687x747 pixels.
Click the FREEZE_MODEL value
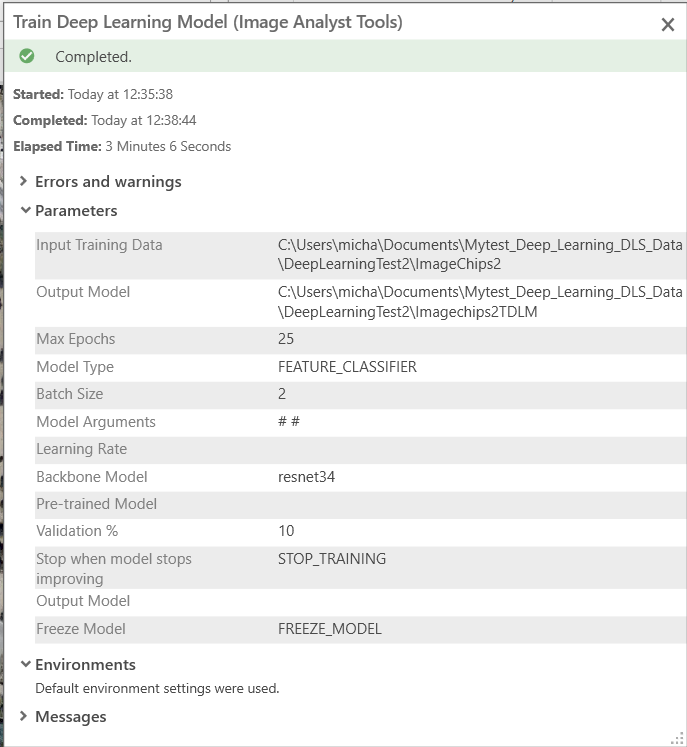(330, 629)
